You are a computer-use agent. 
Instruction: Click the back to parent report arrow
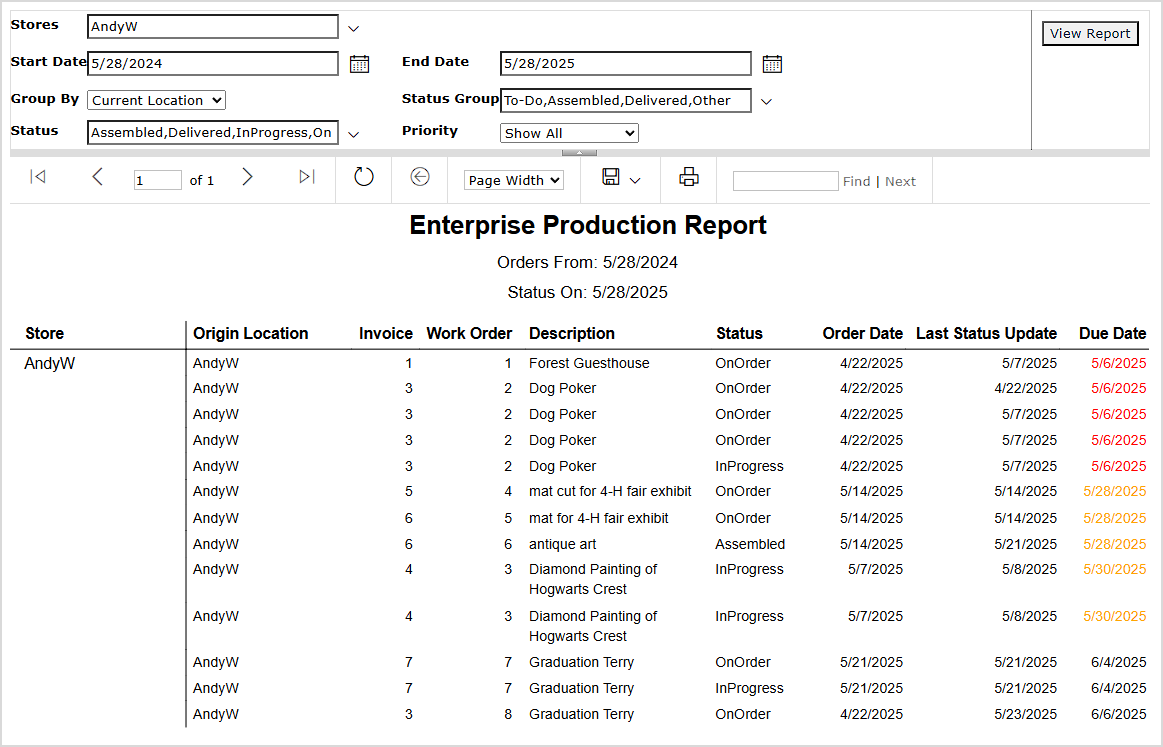coord(419,177)
